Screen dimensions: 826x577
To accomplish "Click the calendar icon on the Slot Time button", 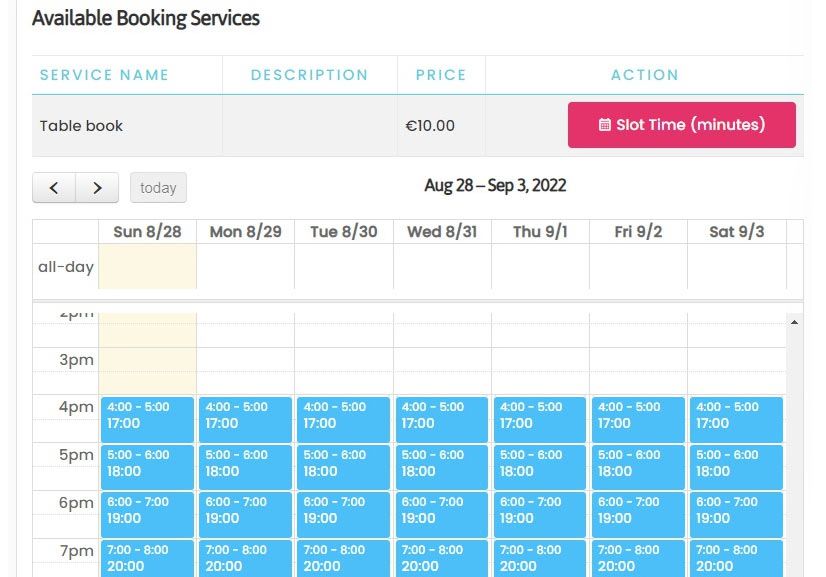I will pos(605,125).
